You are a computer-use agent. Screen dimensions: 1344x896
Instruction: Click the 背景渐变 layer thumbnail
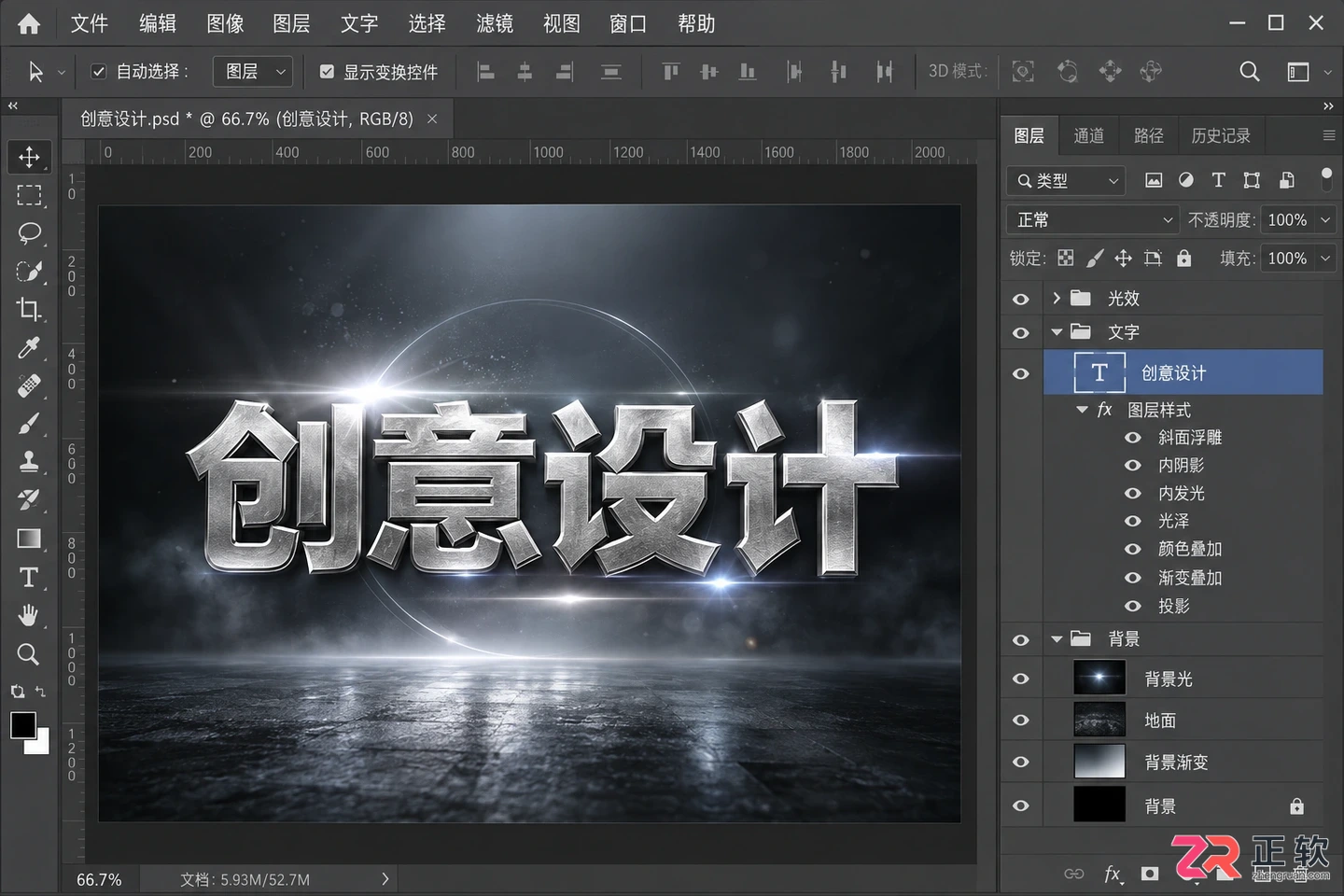1099,762
